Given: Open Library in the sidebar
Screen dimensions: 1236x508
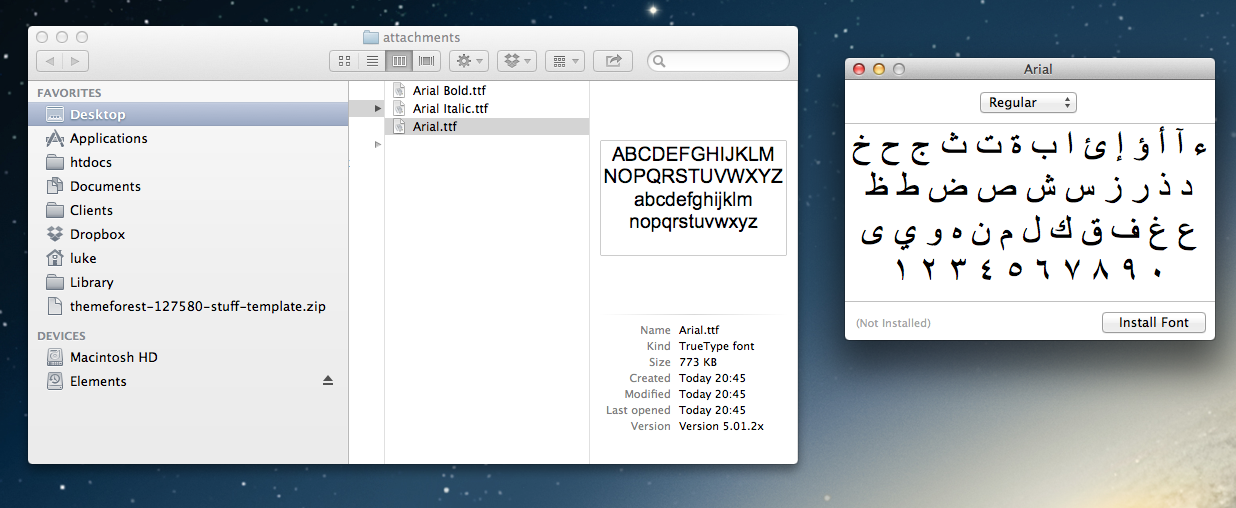Looking at the screenshot, I should (x=188, y=282).
